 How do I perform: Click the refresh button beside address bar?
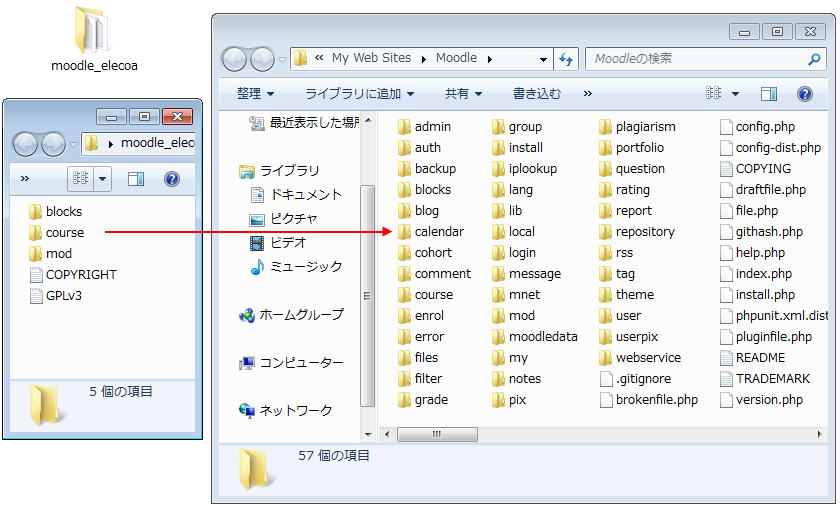coord(566,59)
